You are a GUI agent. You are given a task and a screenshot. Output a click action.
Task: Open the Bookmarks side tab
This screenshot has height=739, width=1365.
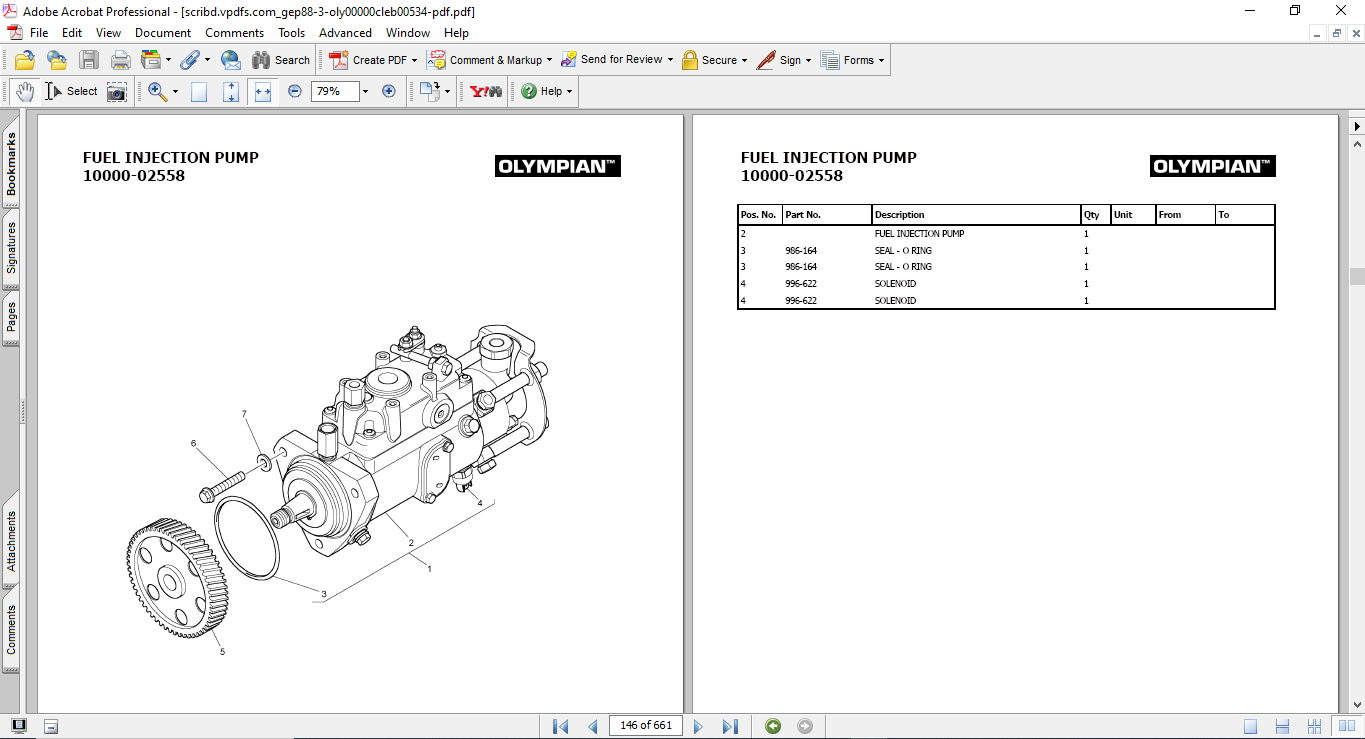tap(11, 166)
